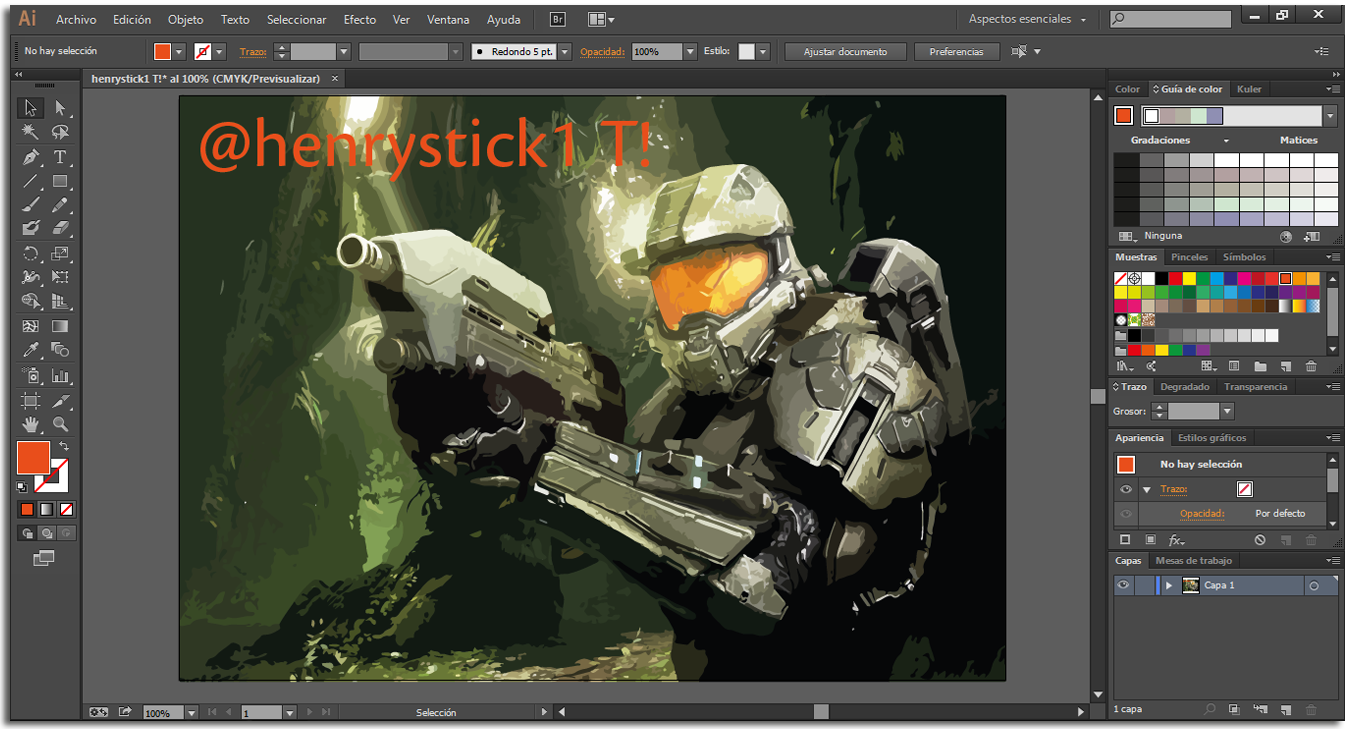Switch to Mesas de trabajo tab
Viewport: 1360px width, 729px height.
point(1194,561)
